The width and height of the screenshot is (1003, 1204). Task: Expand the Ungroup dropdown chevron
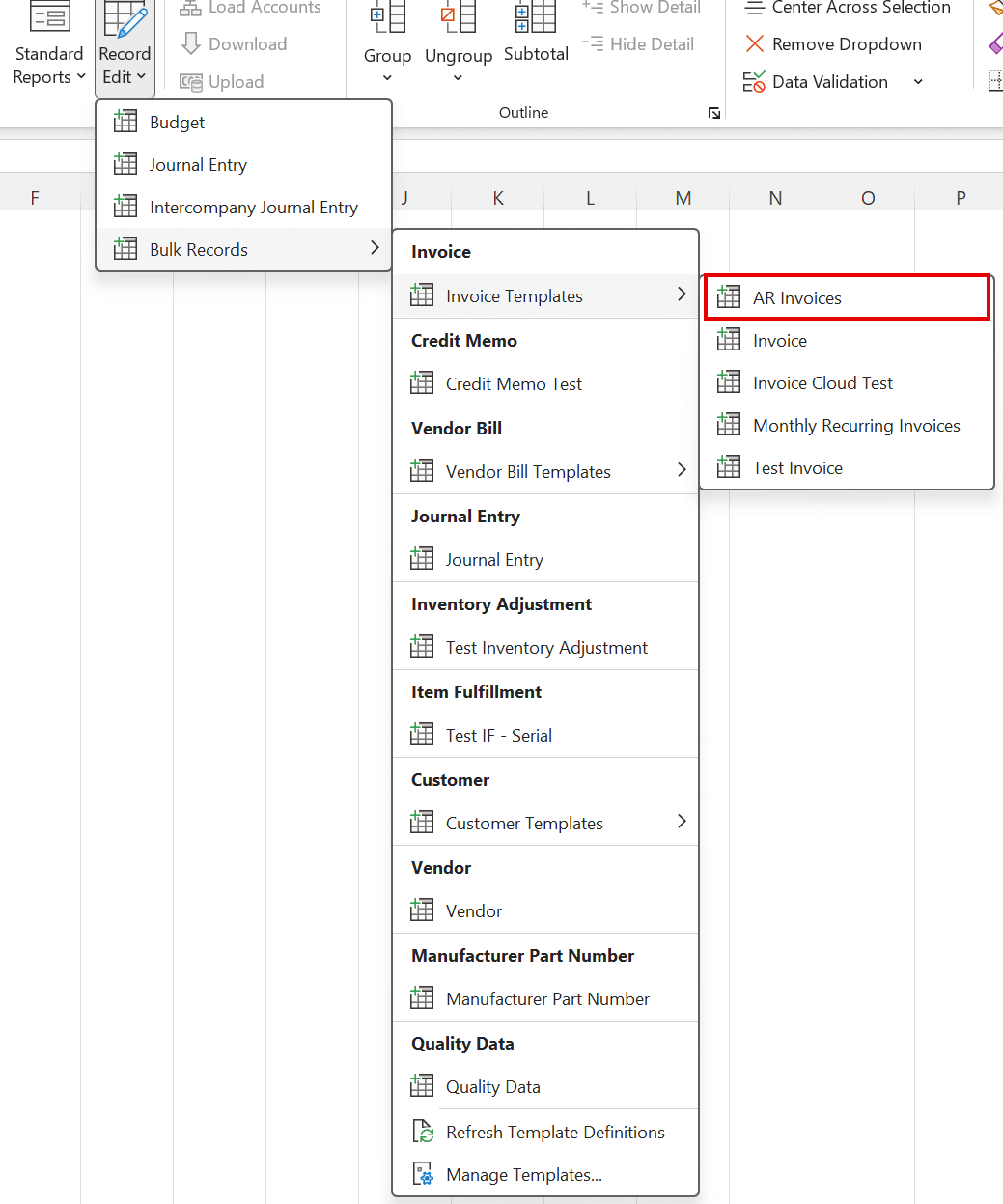tap(459, 78)
